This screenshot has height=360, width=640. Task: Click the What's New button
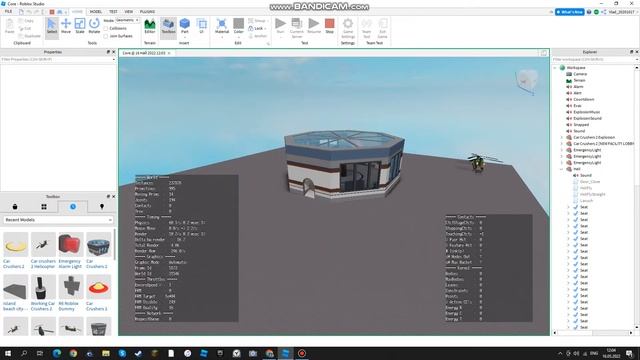[570, 12]
